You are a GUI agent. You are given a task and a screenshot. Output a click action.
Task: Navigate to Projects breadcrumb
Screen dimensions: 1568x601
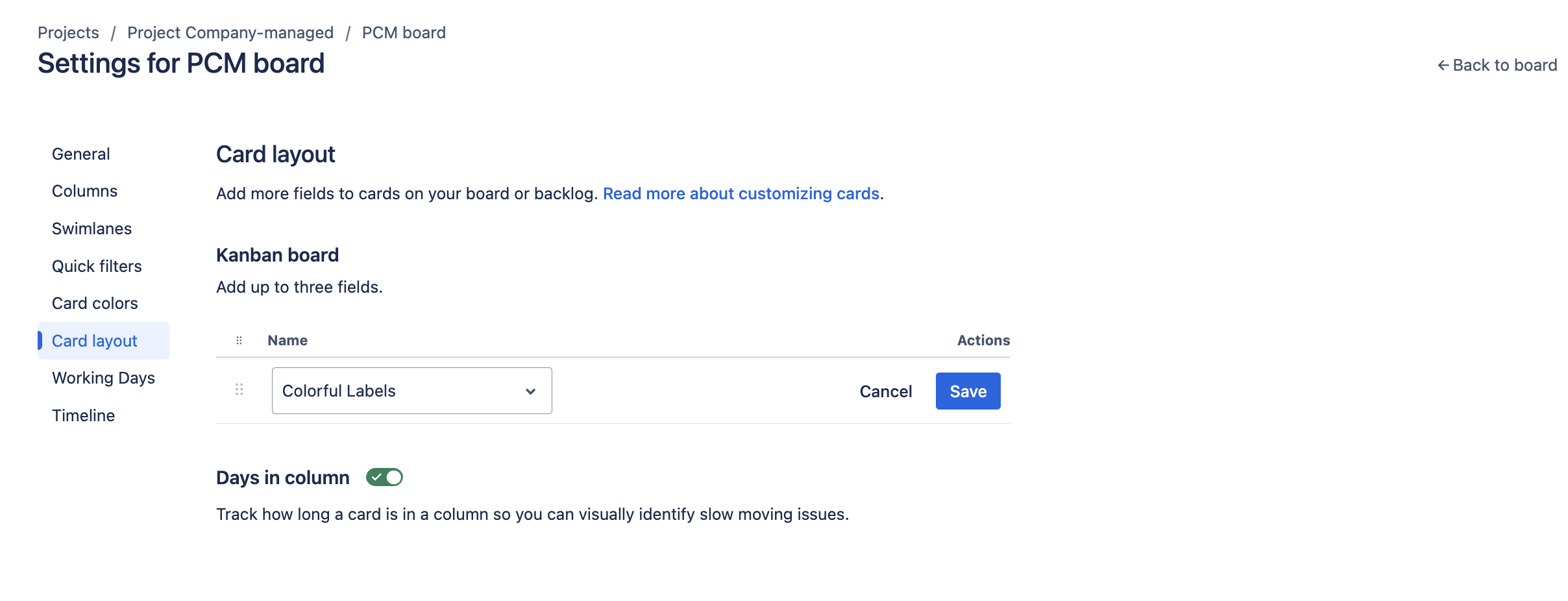click(x=69, y=33)
